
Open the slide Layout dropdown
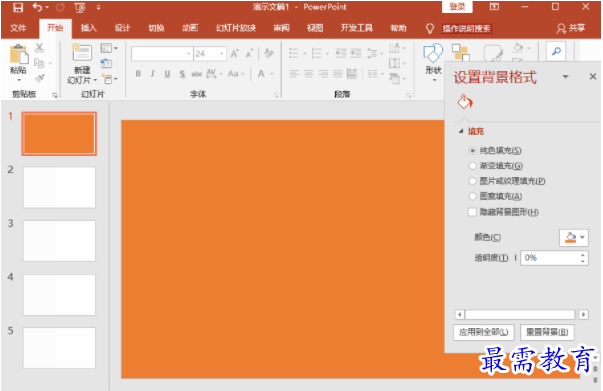click(109, 48)
